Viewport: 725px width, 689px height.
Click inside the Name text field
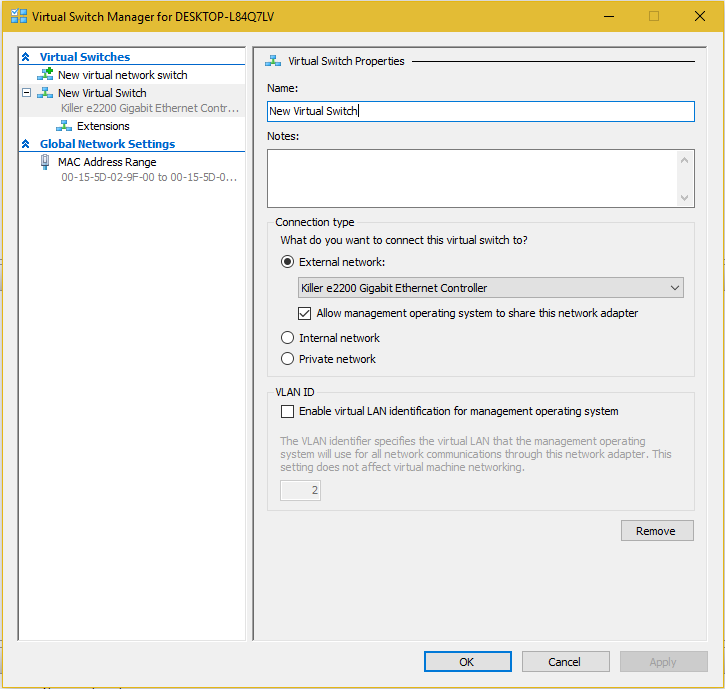(480, 111)
